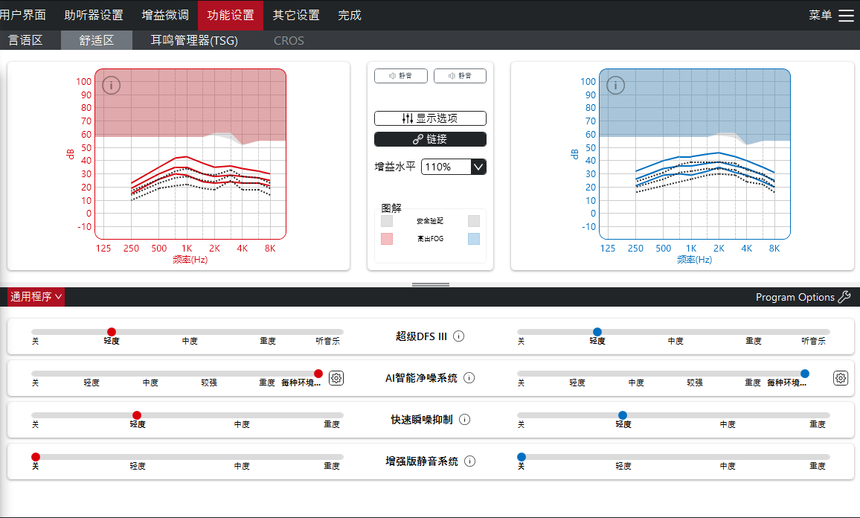Open info for AI智能净噪系统
860x518 pixels.
(x=469, y=378)
